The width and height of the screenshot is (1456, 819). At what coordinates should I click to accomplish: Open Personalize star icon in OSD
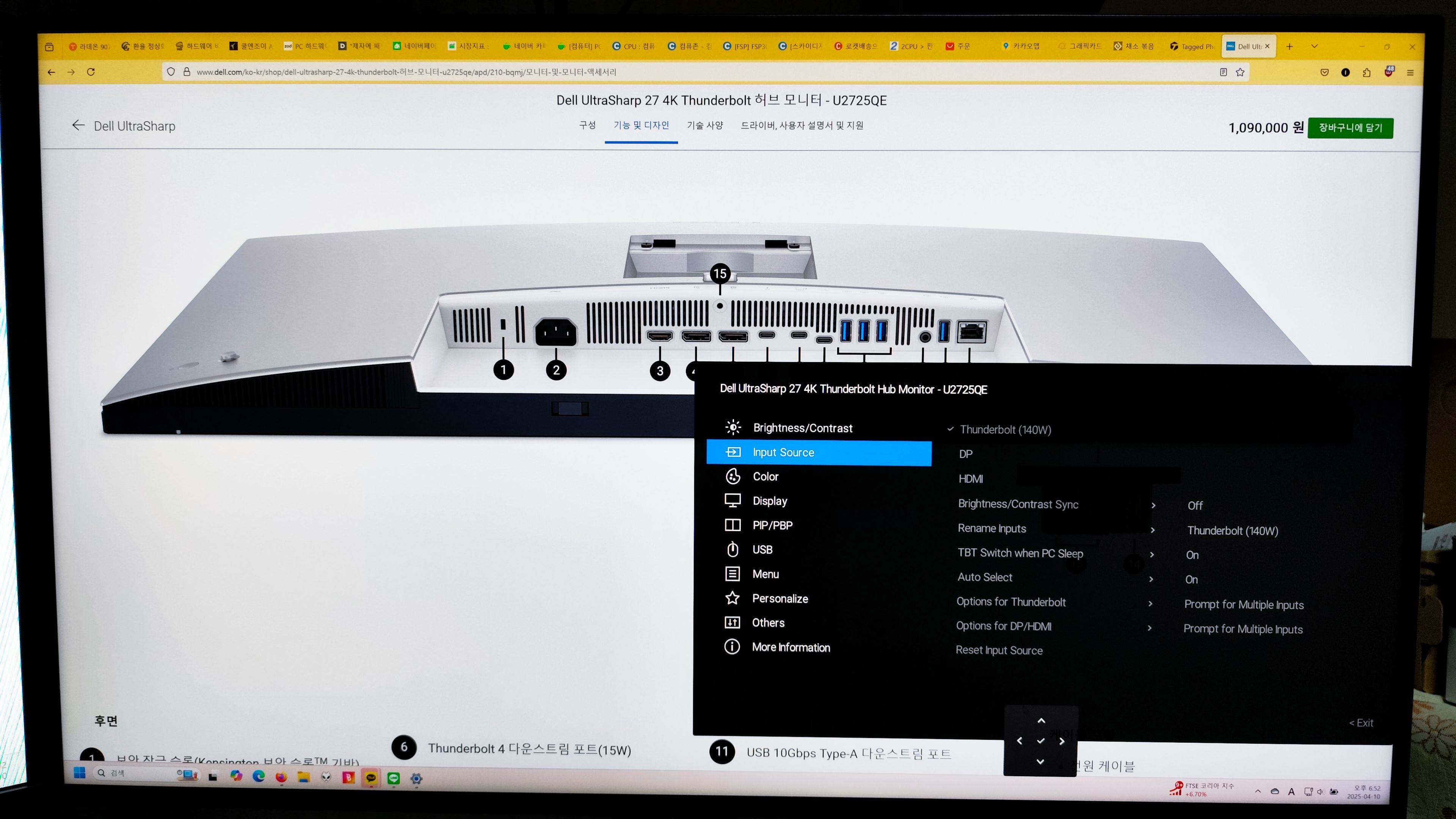click(733, 598)
